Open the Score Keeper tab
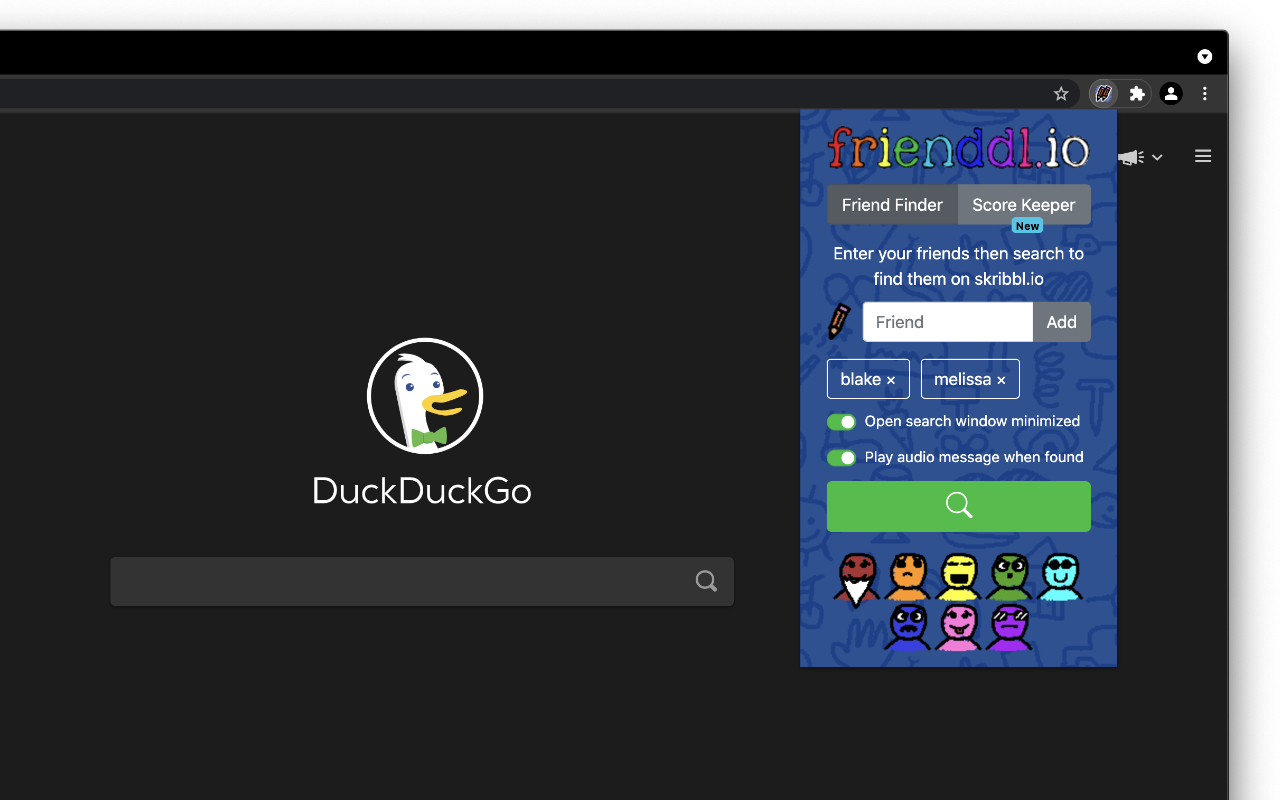 click(x=1023, y=204)
